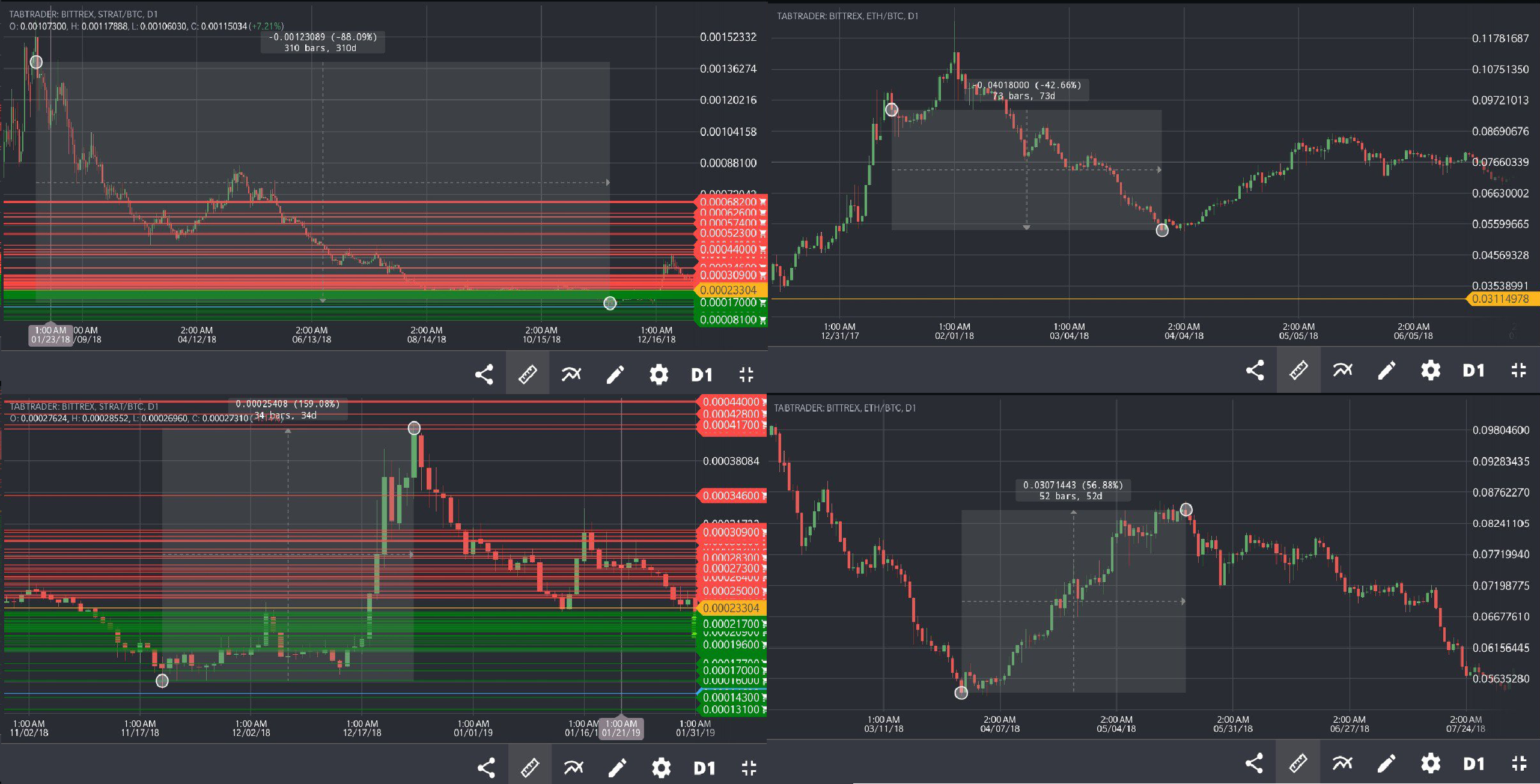The width and height of the screenshot is (1540, 784).
Task: Open D1 timeframe selector under the 73-bar ETH/BTC chart
Action: (1473, 370)
